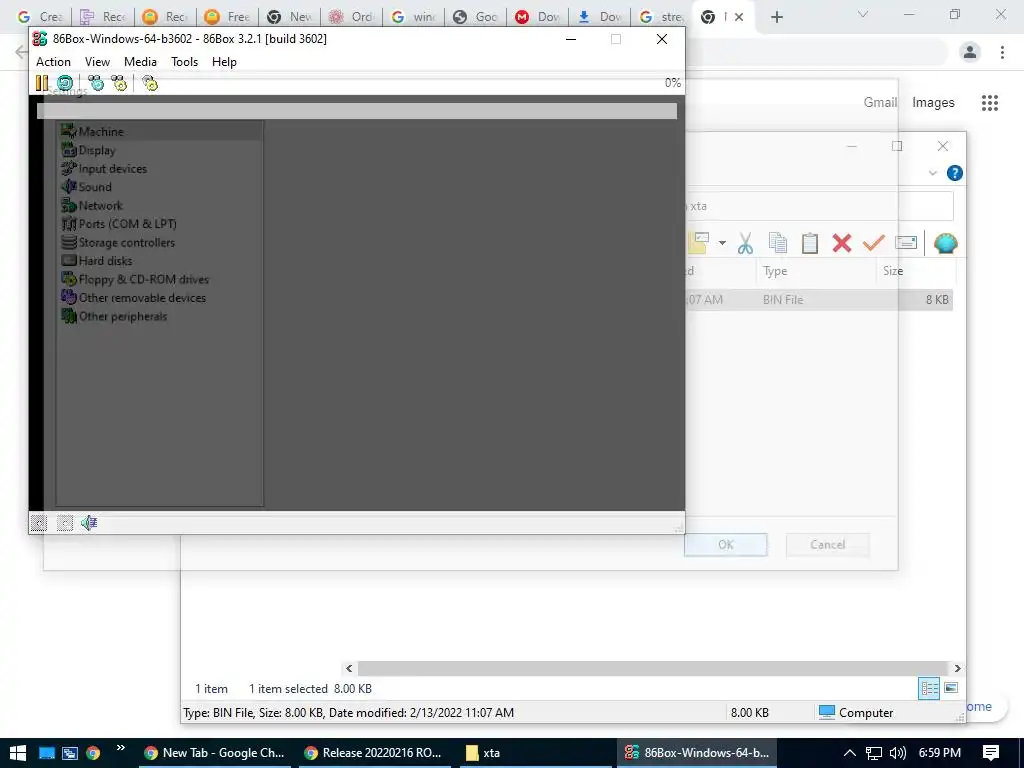Open the notification center icon
The height and width of the screenshot is (768, 1024).
(991, 752)
